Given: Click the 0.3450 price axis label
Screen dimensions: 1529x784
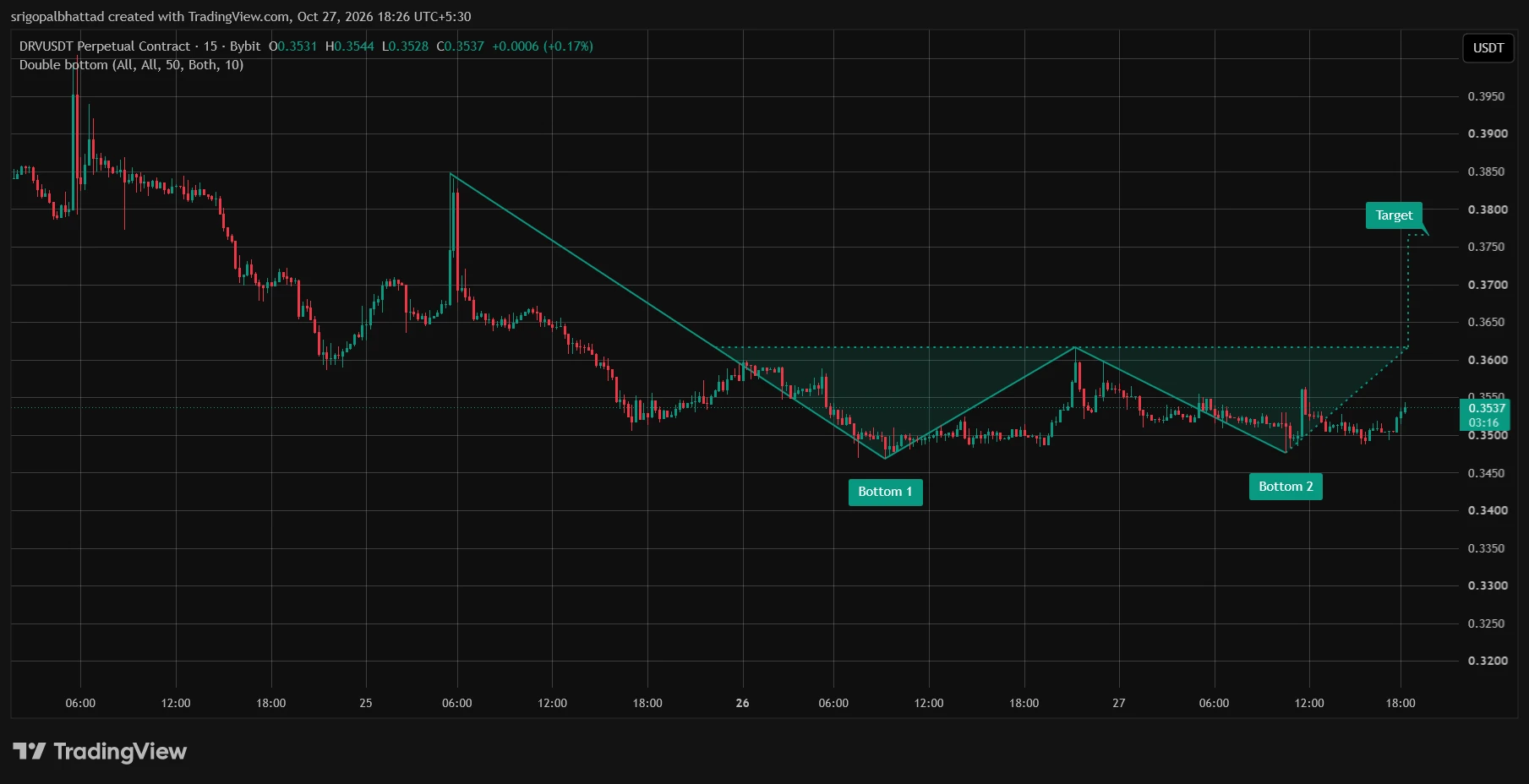Looking at the screenshot, I should click(1486, 473).
